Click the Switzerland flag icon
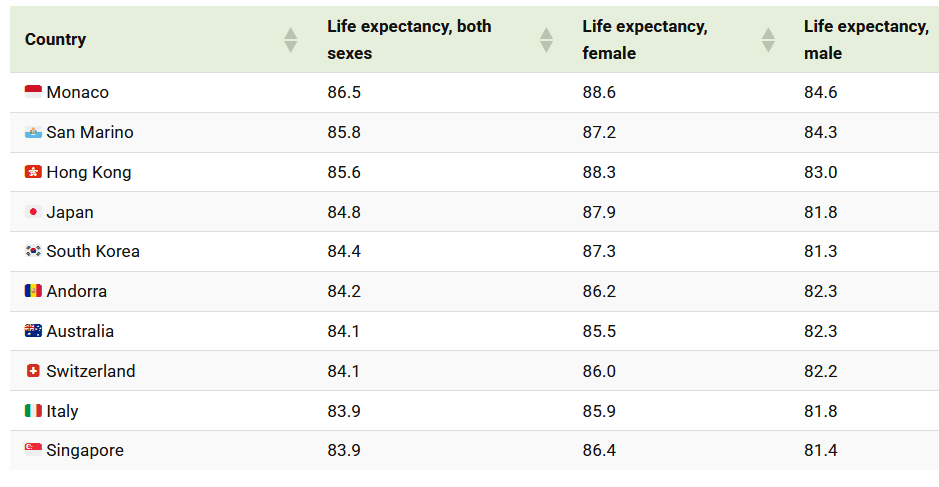The width and height of the screenshot is (939, 487). [x=33, y=371]
